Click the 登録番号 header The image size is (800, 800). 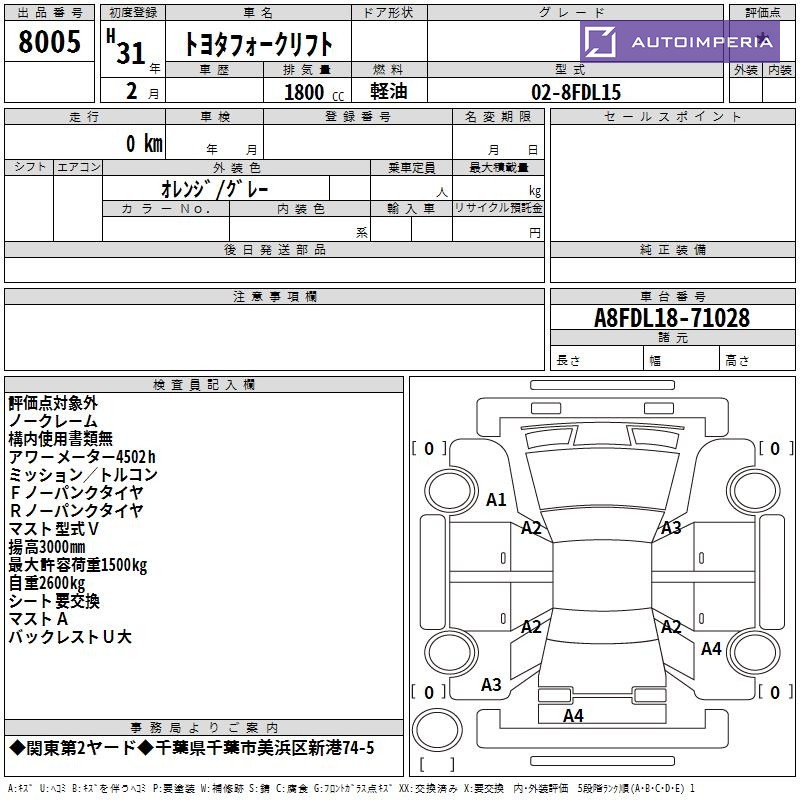click(358, 117)
